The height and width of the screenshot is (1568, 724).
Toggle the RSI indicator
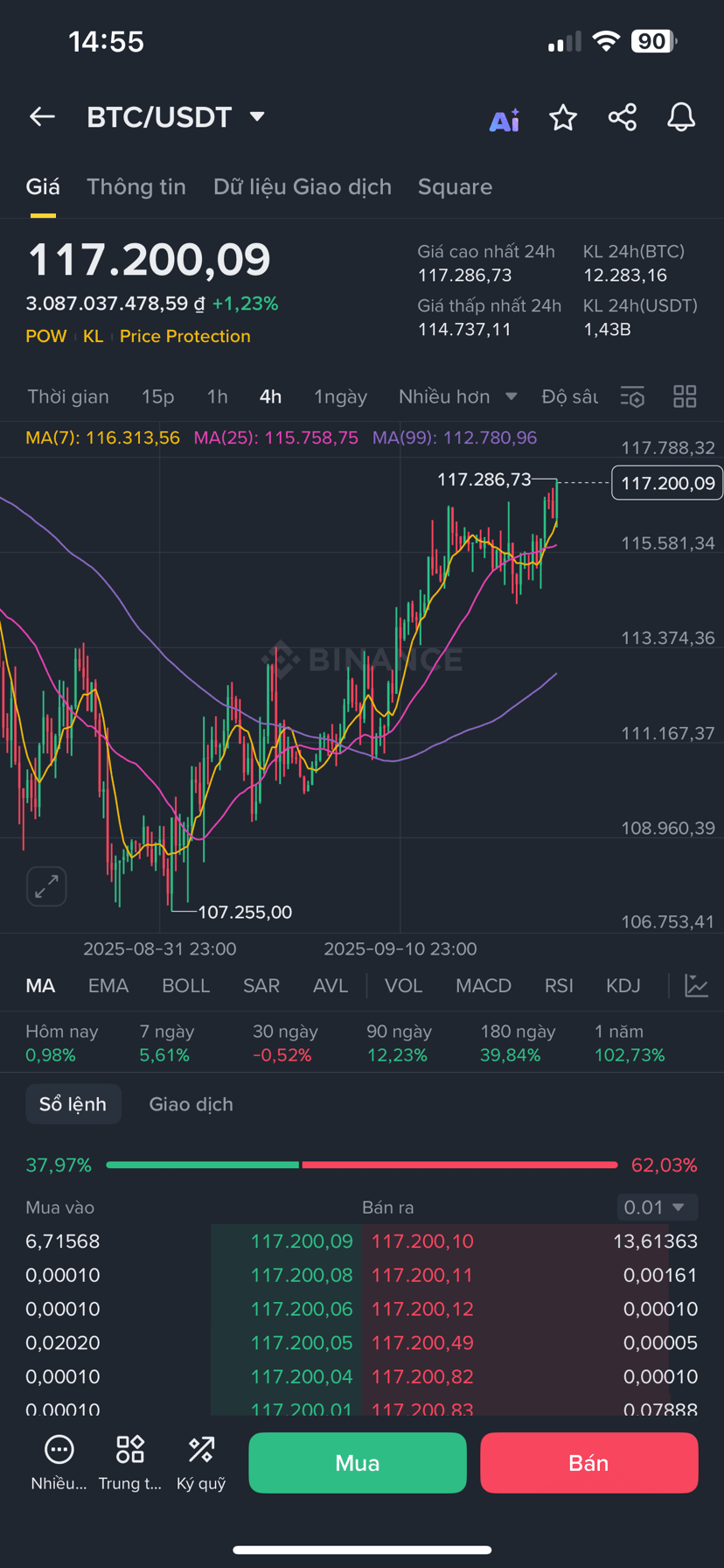[559, 985]
